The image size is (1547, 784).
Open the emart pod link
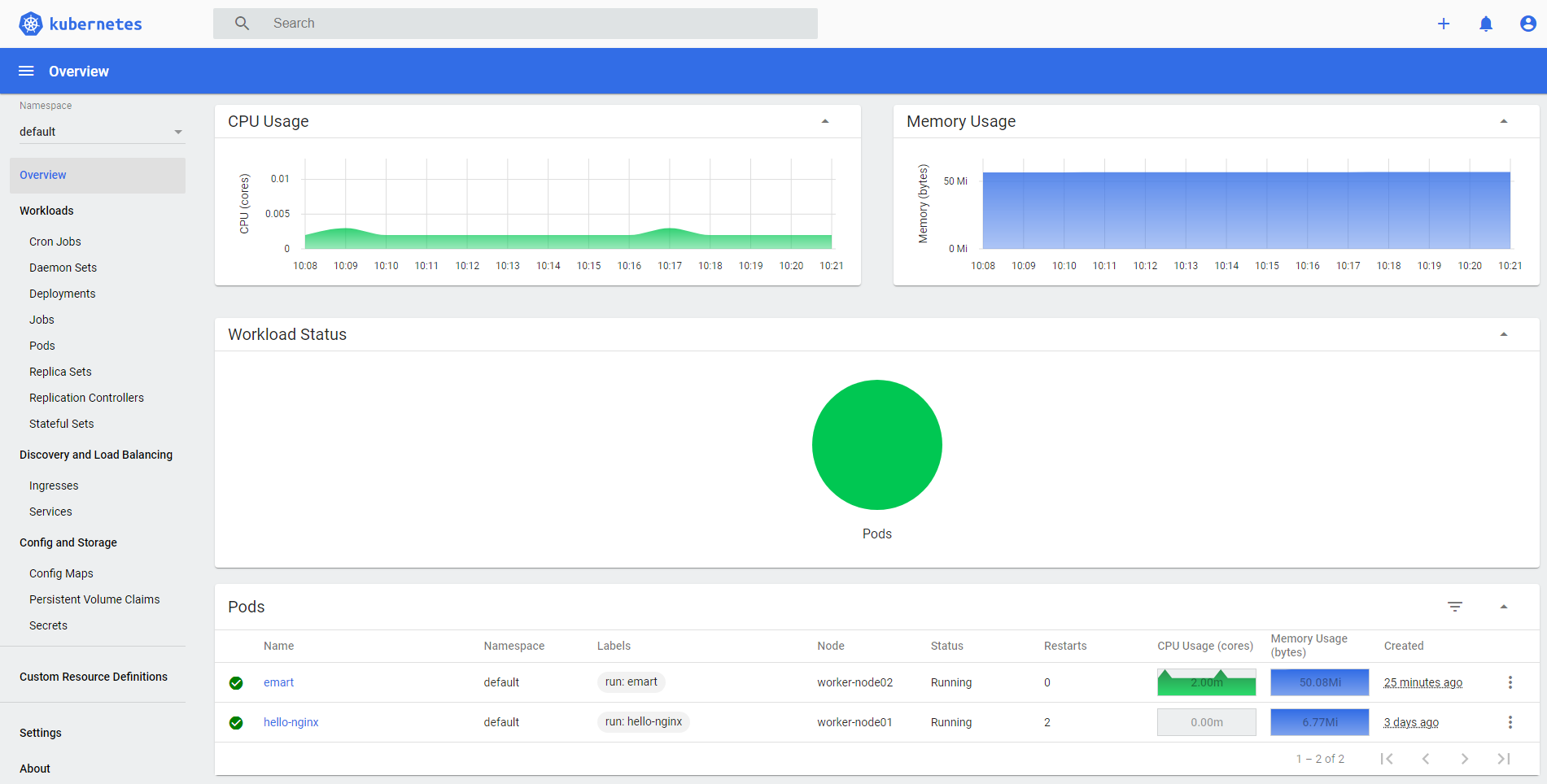tap(278, 682)
